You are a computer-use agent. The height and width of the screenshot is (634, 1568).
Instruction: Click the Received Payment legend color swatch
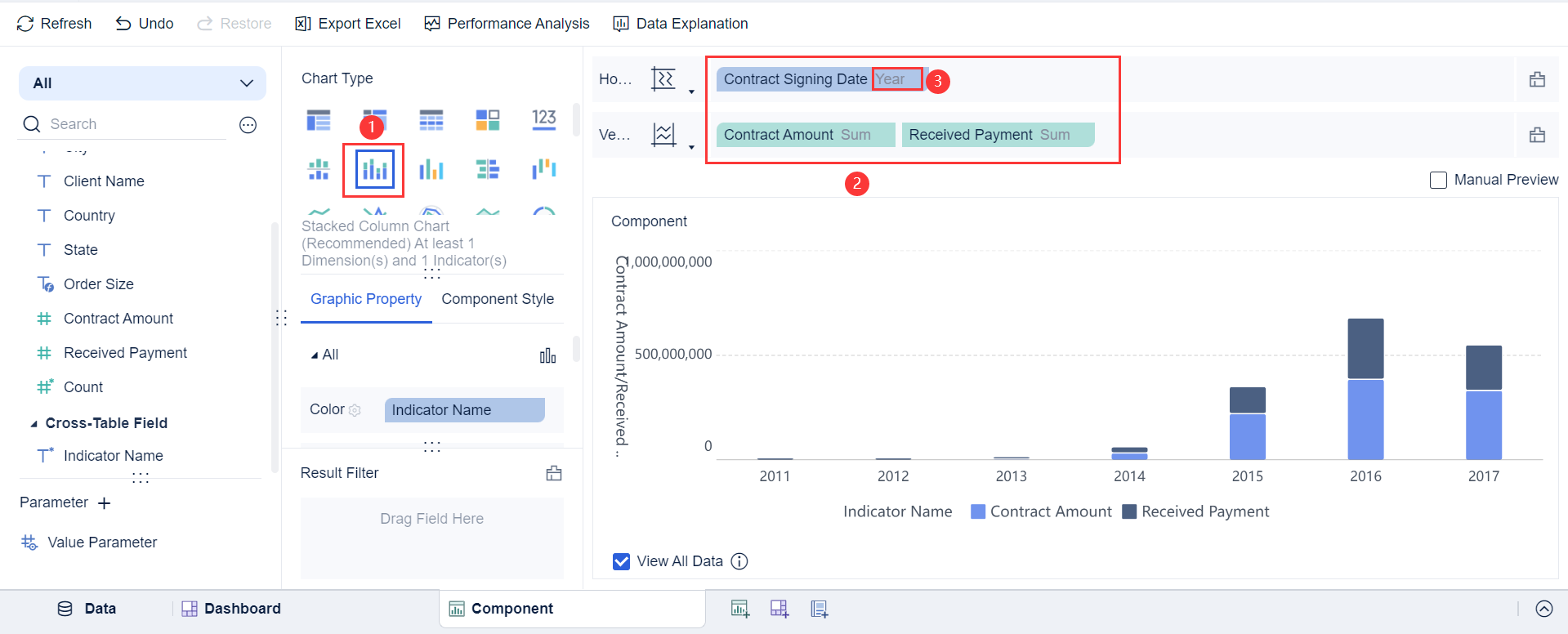tap(1129, 511)
